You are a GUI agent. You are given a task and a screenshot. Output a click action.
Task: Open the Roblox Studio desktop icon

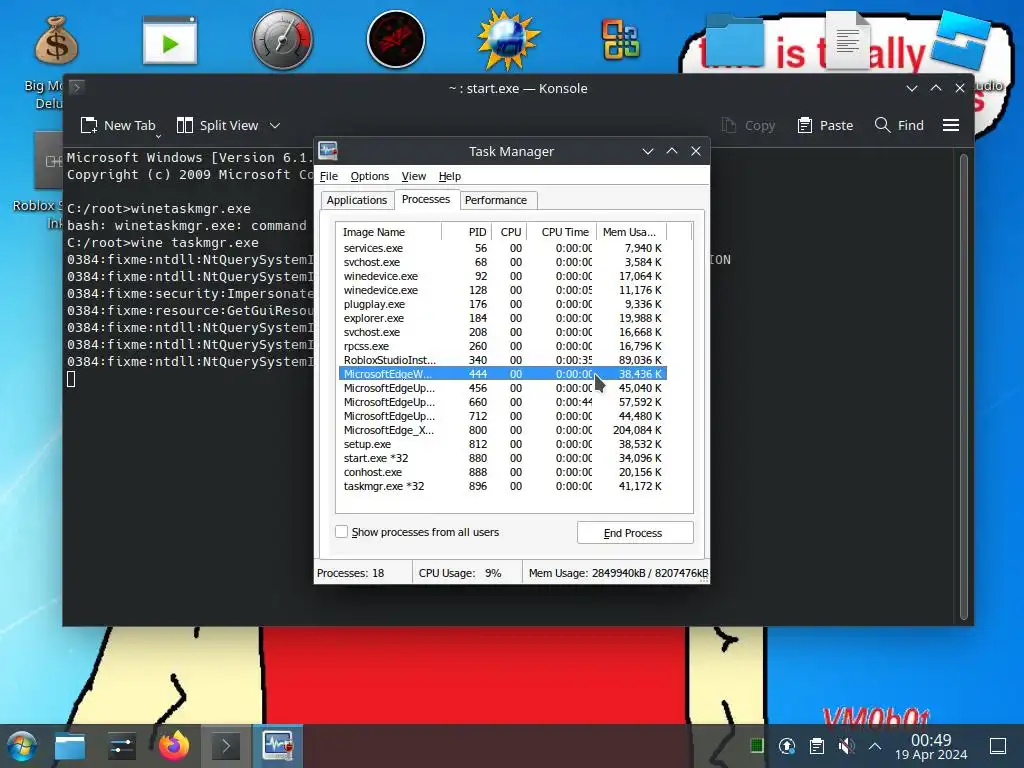(960, 40)
